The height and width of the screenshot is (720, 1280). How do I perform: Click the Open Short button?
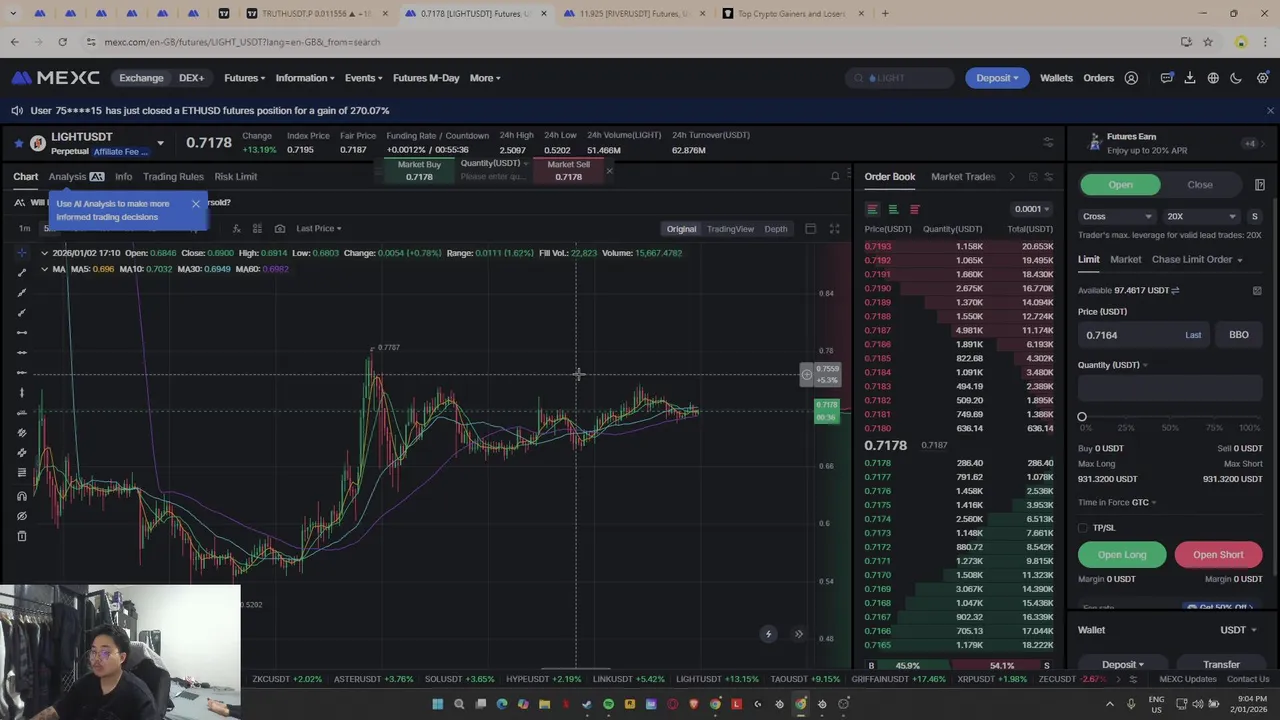click(1218, 555)
